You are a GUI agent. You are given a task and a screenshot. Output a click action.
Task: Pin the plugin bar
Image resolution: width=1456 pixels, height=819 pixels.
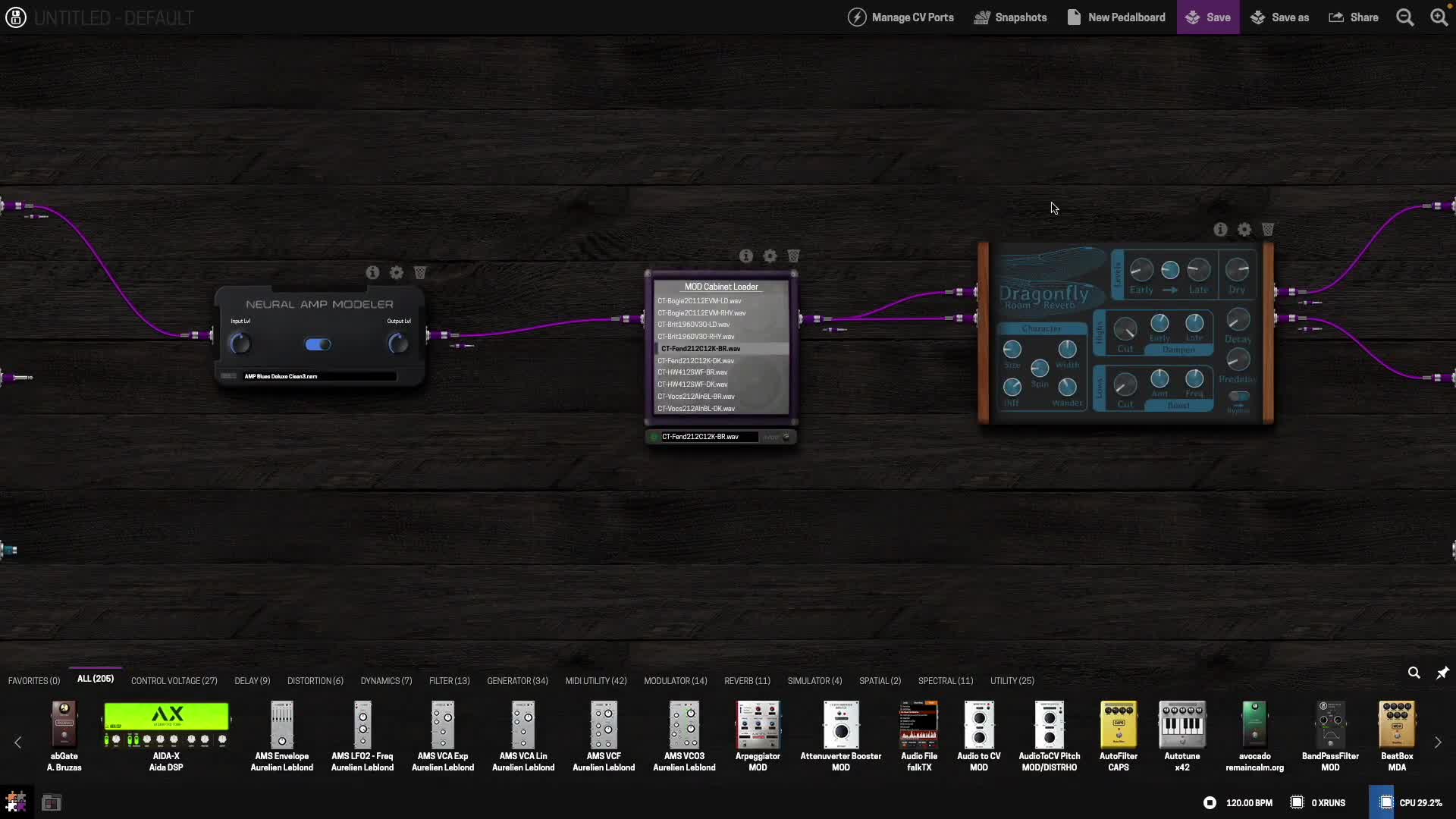[1442, 673]
